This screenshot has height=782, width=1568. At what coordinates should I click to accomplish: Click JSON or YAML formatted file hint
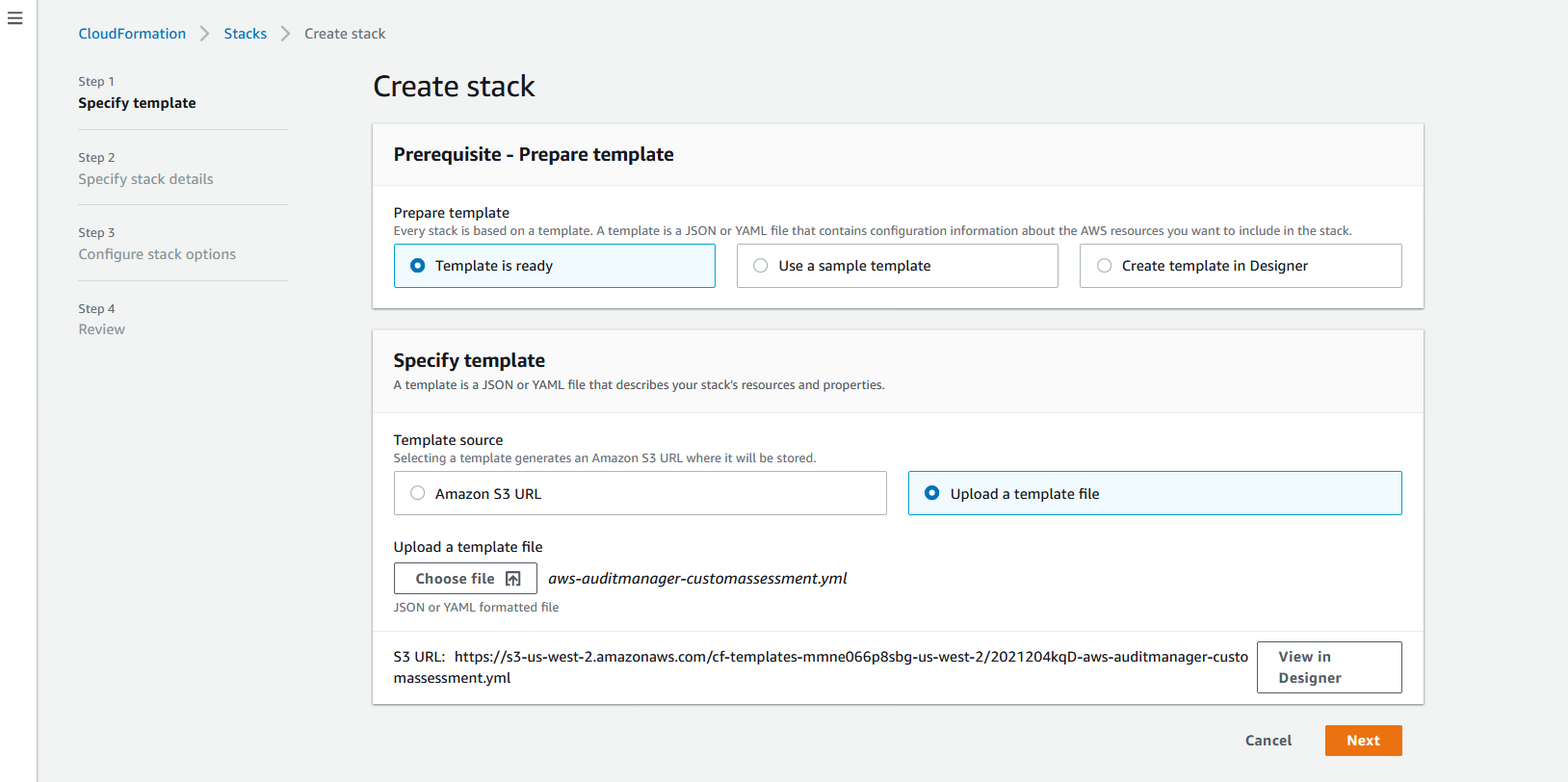(476, 608)
